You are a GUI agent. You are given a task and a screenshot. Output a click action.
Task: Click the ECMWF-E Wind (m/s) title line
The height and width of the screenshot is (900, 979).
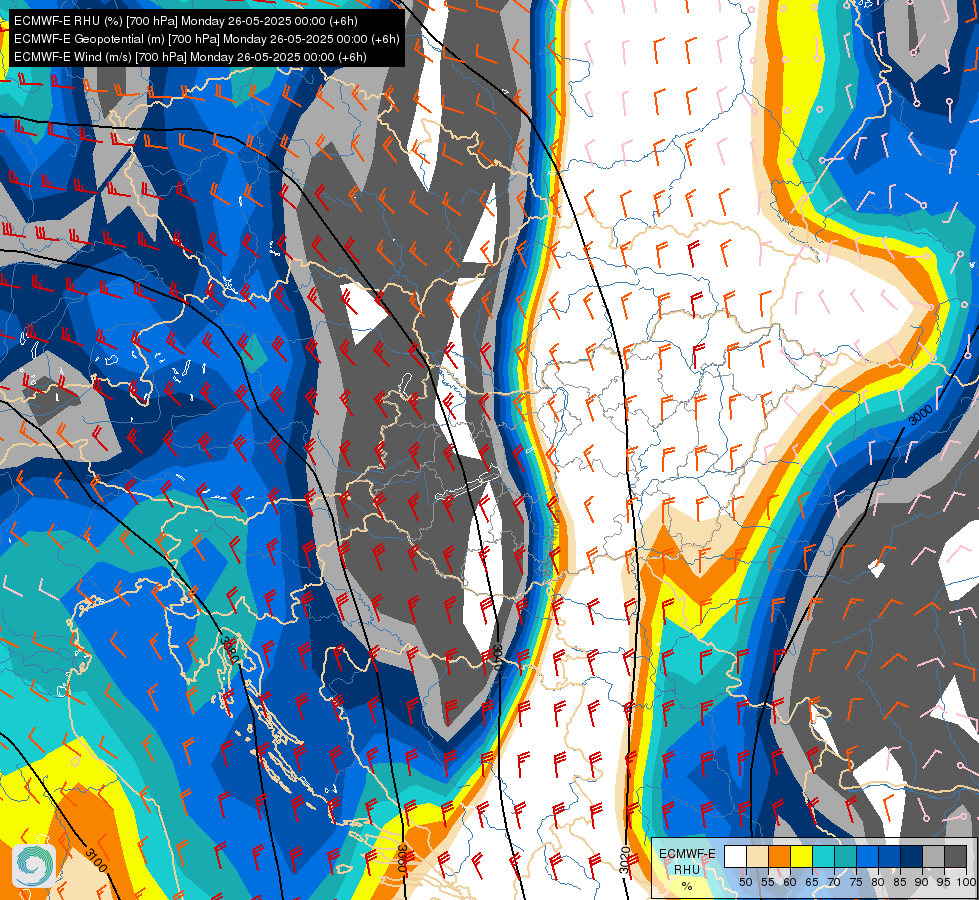(190, 57)
